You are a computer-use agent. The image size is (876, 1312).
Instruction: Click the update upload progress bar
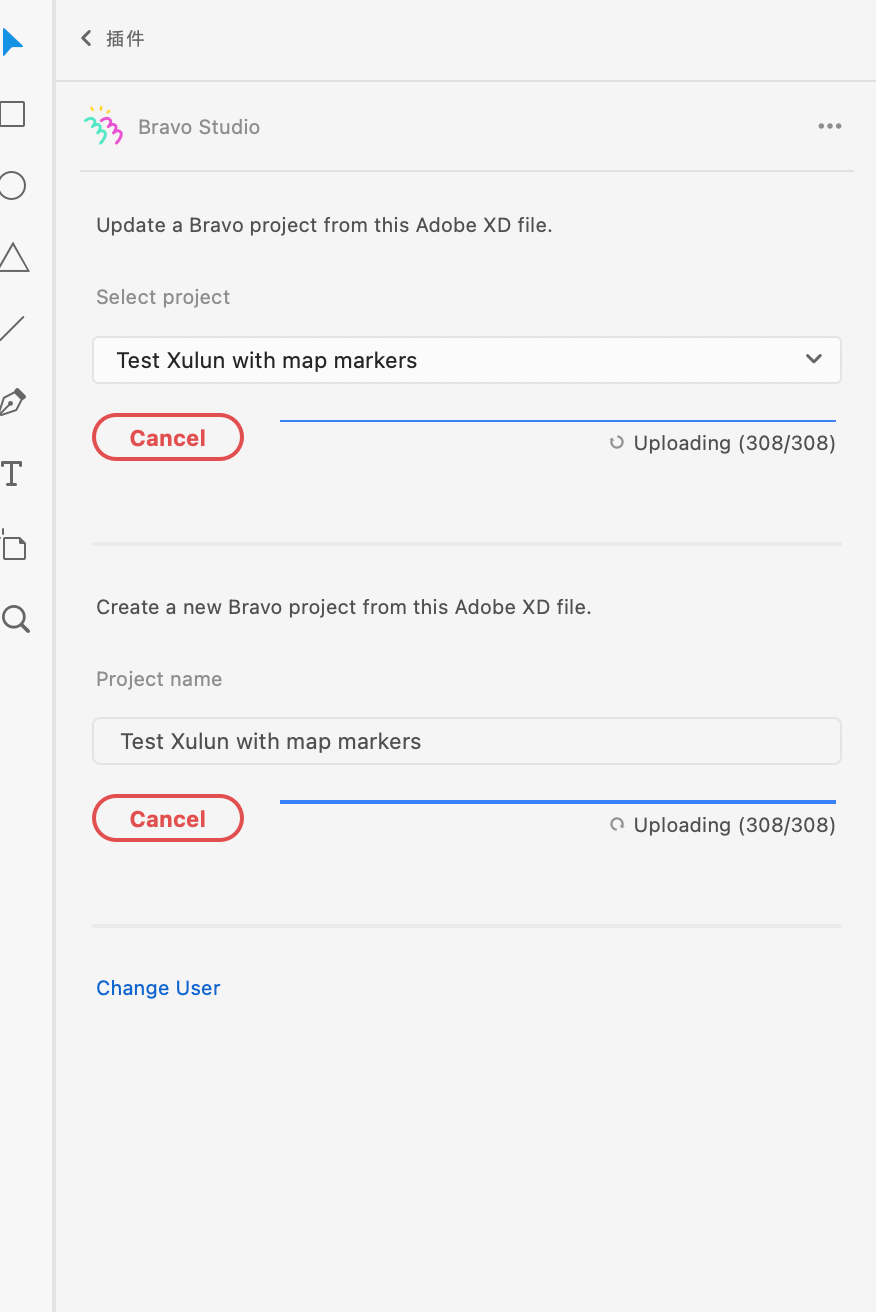(x=558, y=421)
